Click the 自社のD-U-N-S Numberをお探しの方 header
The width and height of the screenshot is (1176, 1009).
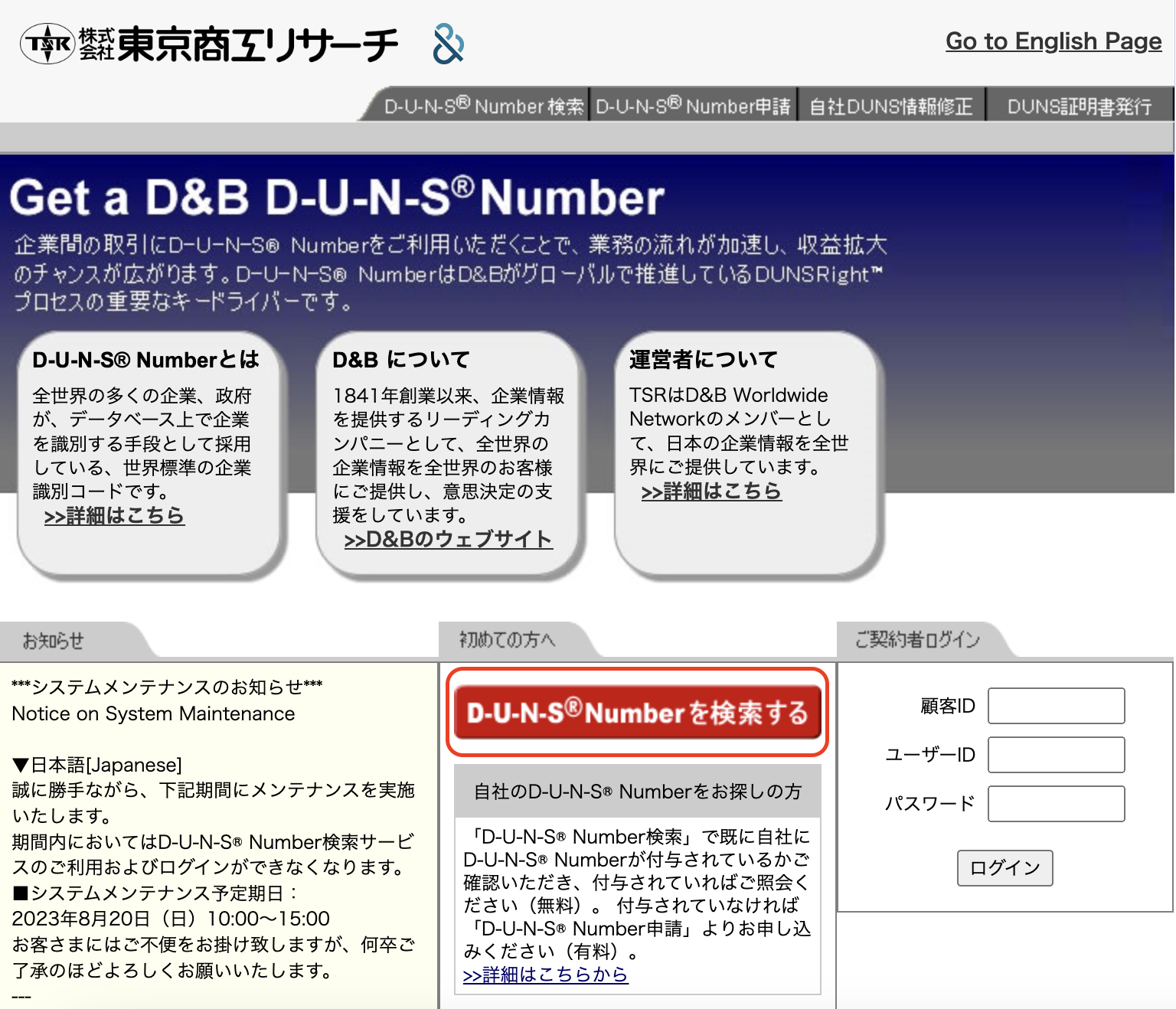point(637,792)
